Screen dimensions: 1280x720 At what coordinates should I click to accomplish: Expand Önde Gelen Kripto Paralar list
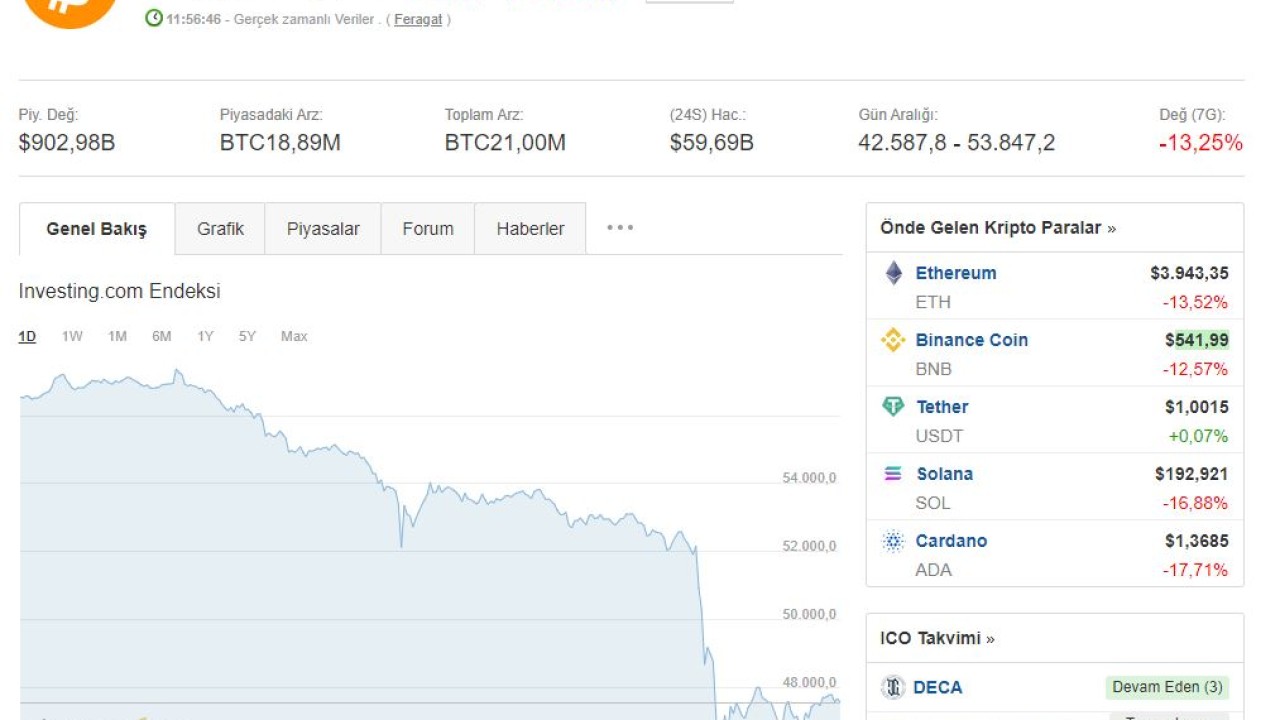click(997, 228)
